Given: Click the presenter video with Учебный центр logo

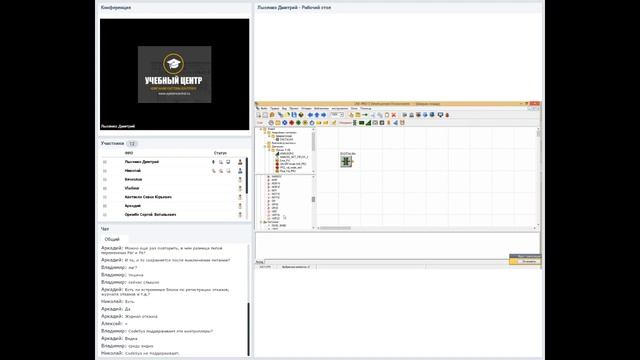Looking at the screenshot, I should pyautogui.click(x=175, y=74).
